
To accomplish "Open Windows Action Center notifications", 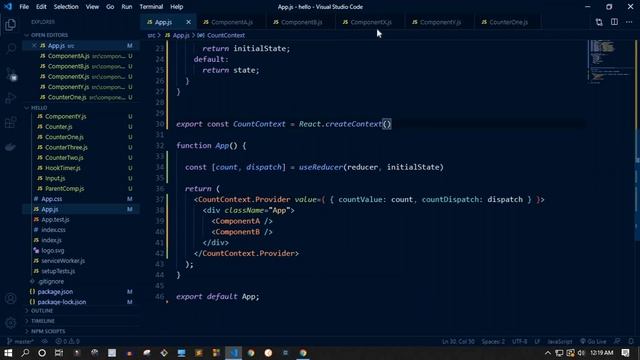I will 625,353.
